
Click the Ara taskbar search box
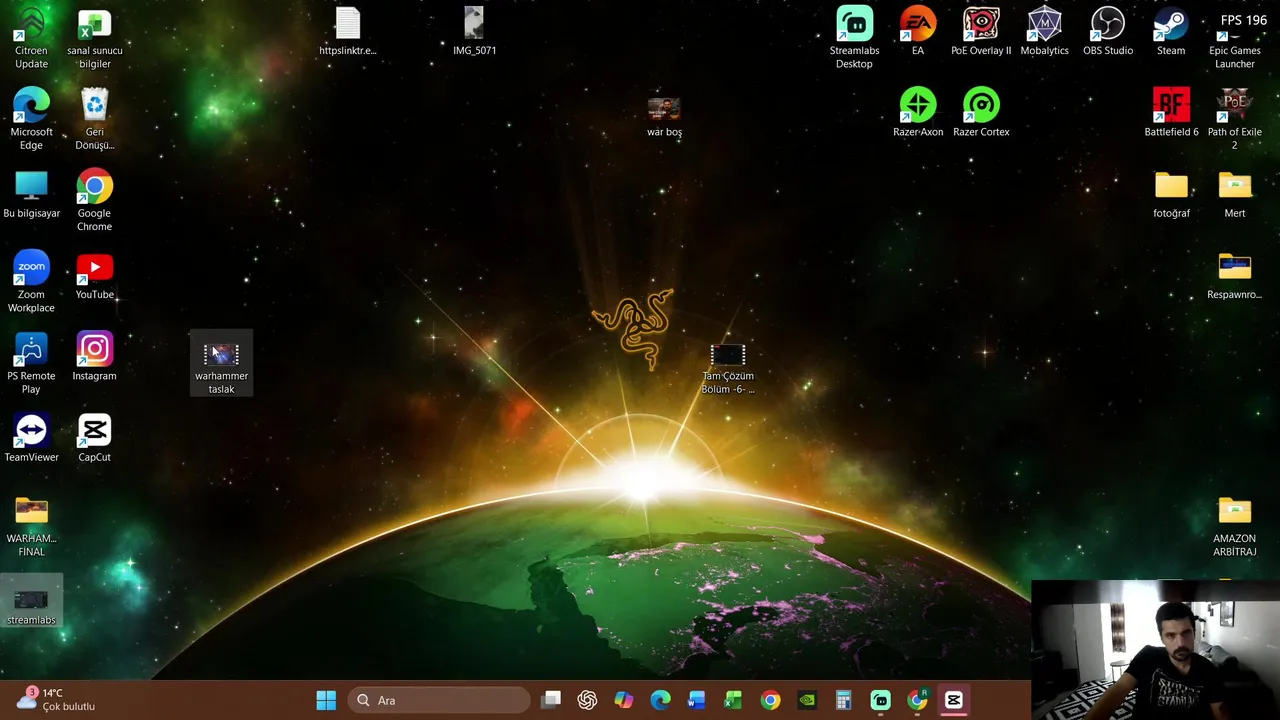tap(439, 700)
